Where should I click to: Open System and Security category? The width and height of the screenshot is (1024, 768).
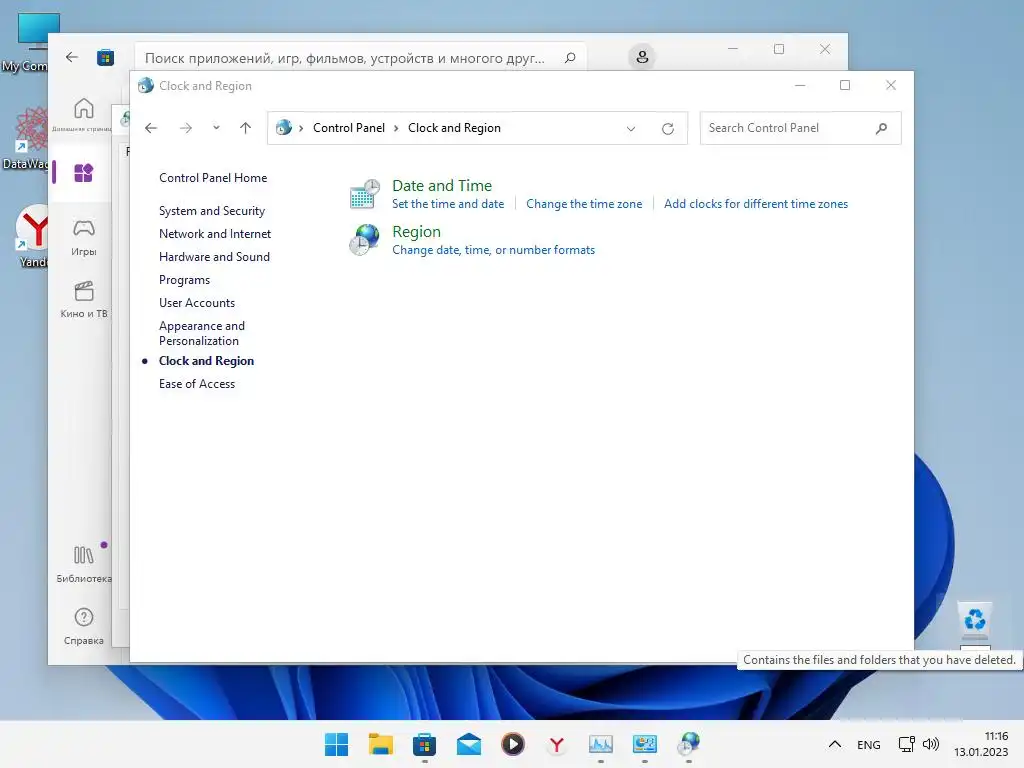point(212,211)
